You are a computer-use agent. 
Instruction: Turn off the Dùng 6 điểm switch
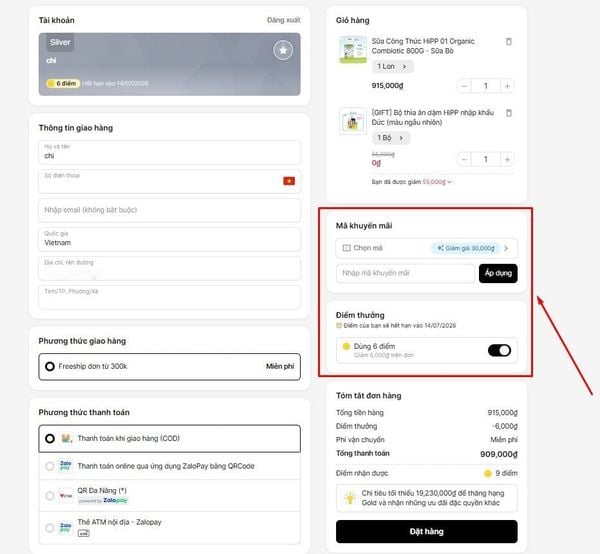[x=499, y=350]
